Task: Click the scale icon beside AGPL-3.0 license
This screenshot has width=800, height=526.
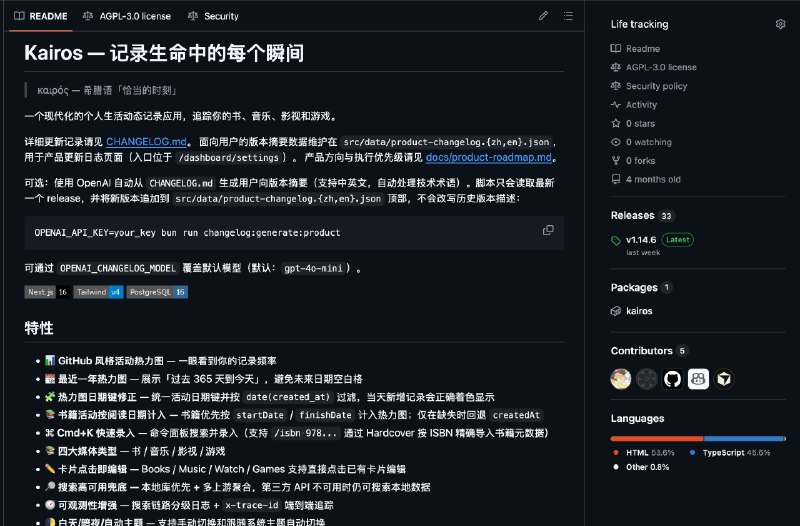Action: point(616,67)
